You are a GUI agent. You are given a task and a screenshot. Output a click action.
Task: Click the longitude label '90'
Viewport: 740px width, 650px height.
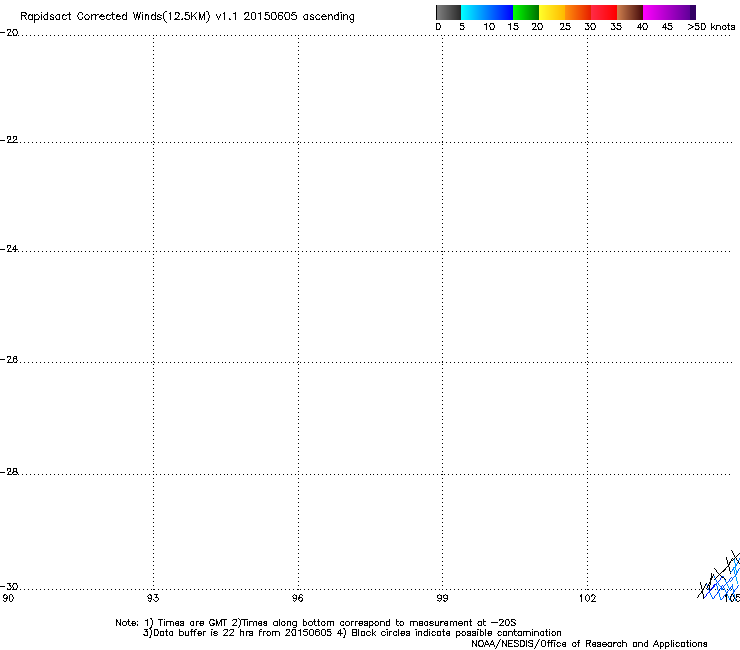(x=8, y=599)
